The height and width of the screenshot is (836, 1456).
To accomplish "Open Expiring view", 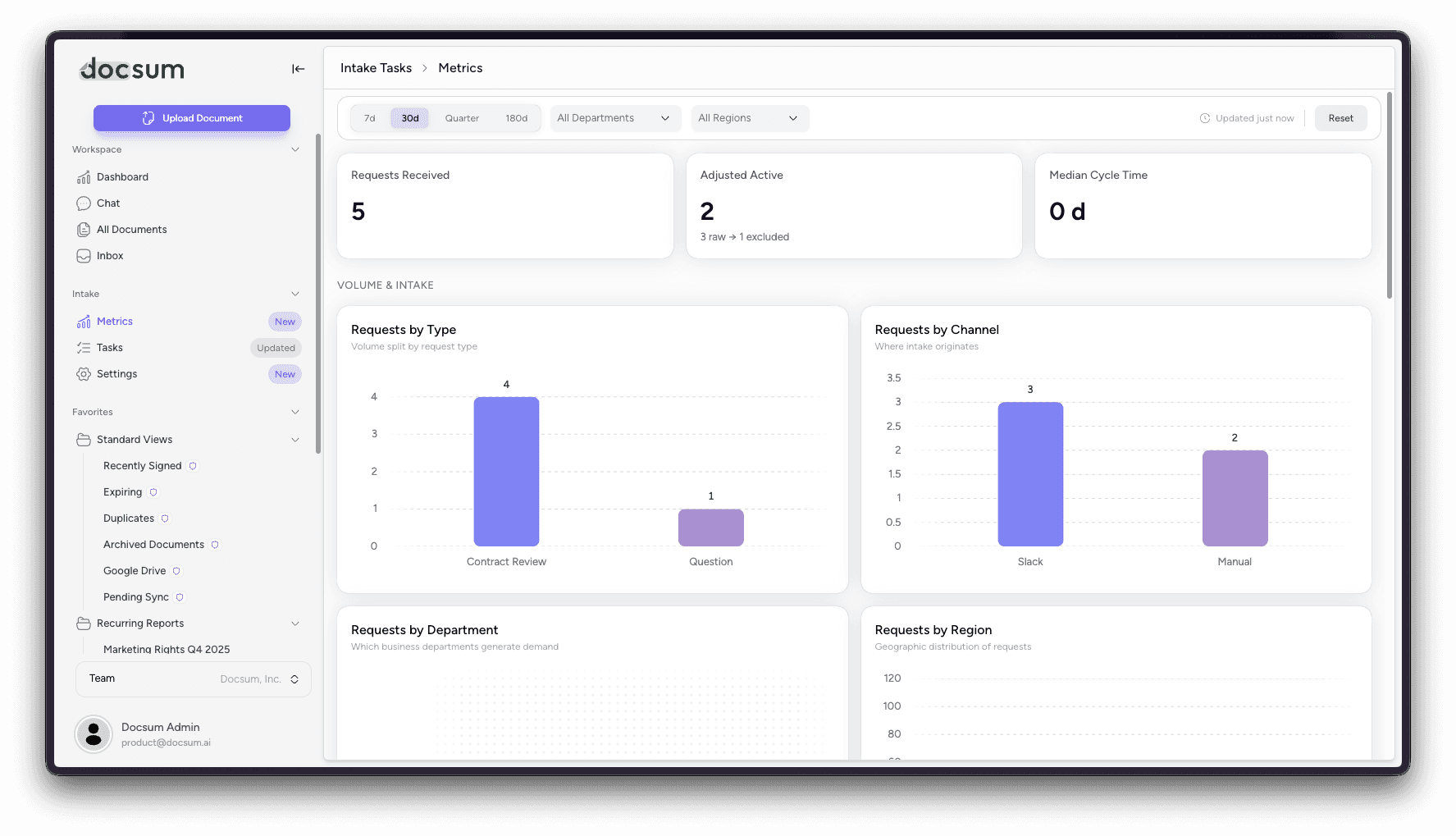I will 123,492.
